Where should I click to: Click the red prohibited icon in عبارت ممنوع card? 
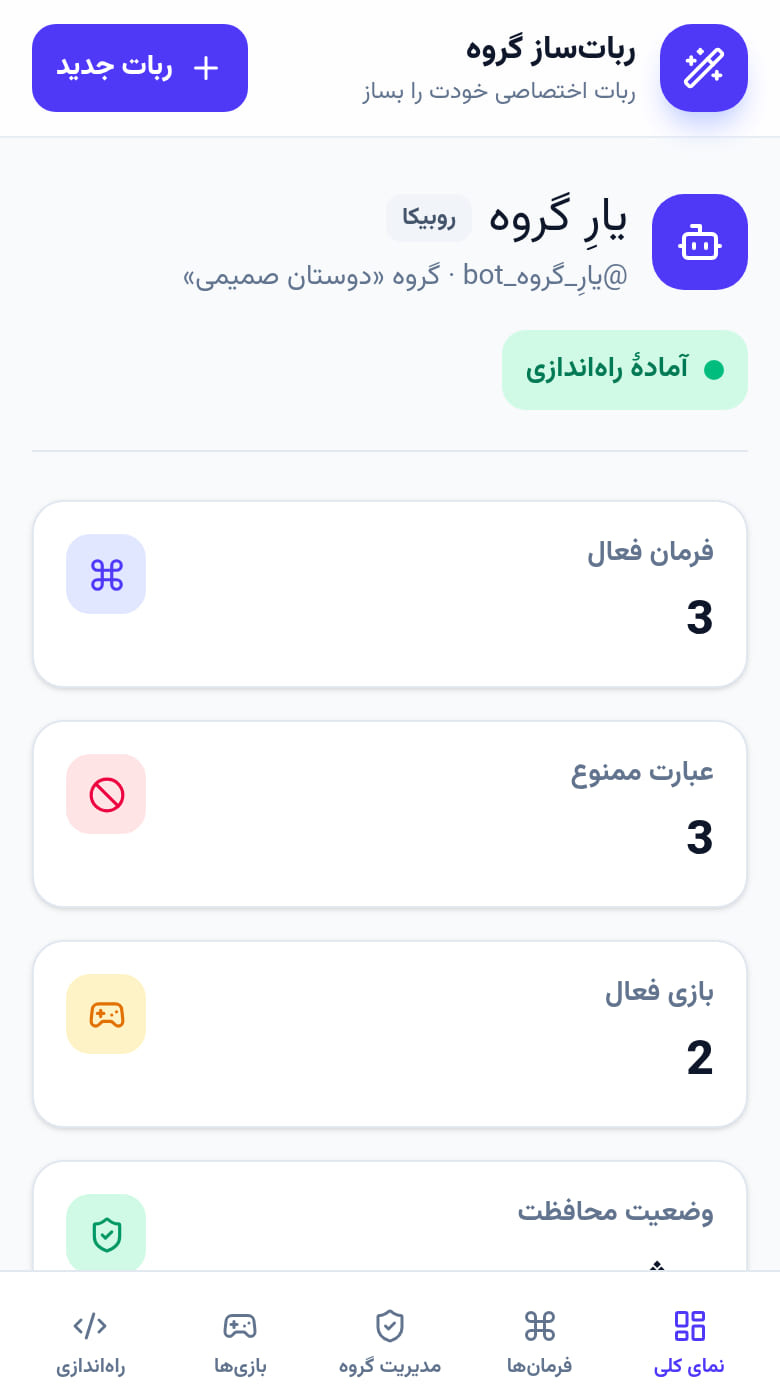coord(106,794)
